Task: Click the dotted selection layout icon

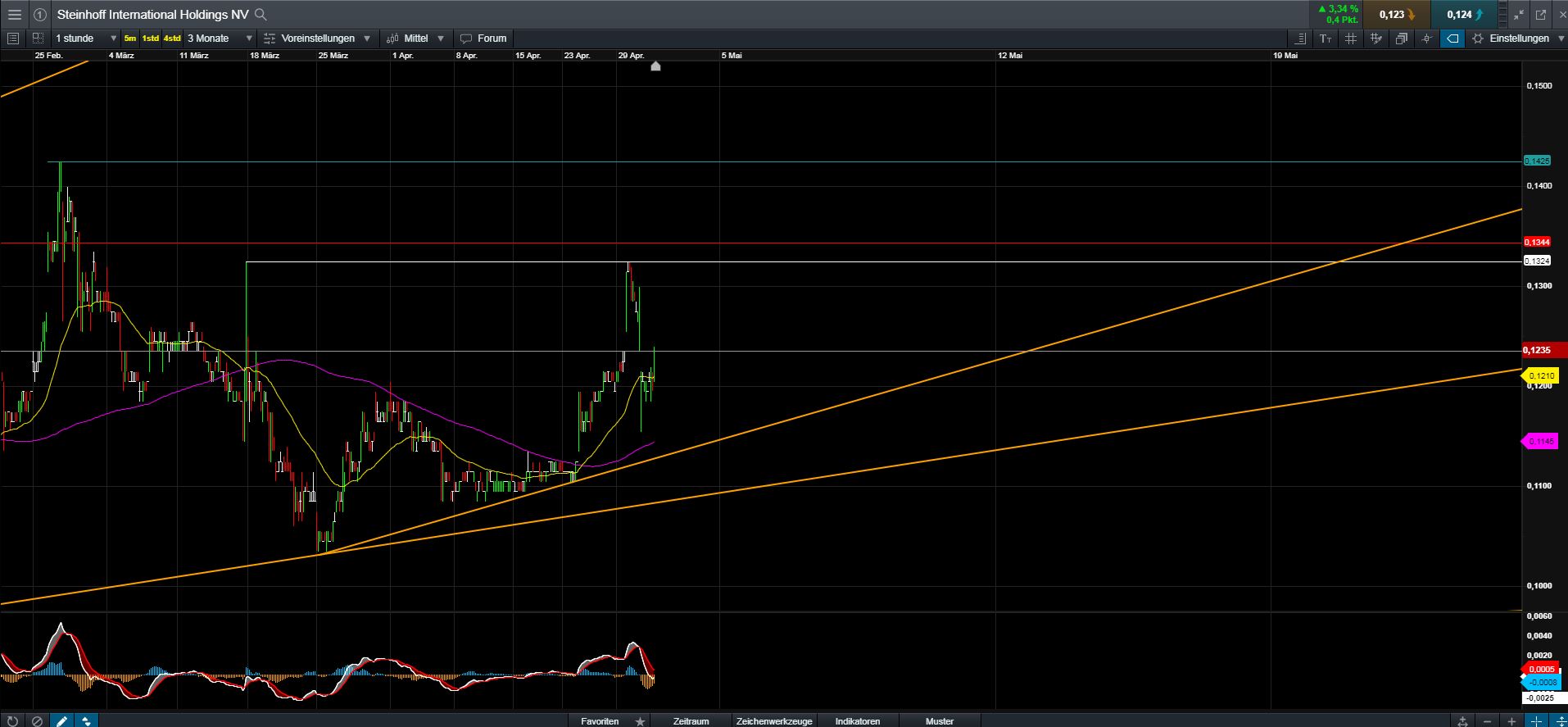Action: [38, 39]
